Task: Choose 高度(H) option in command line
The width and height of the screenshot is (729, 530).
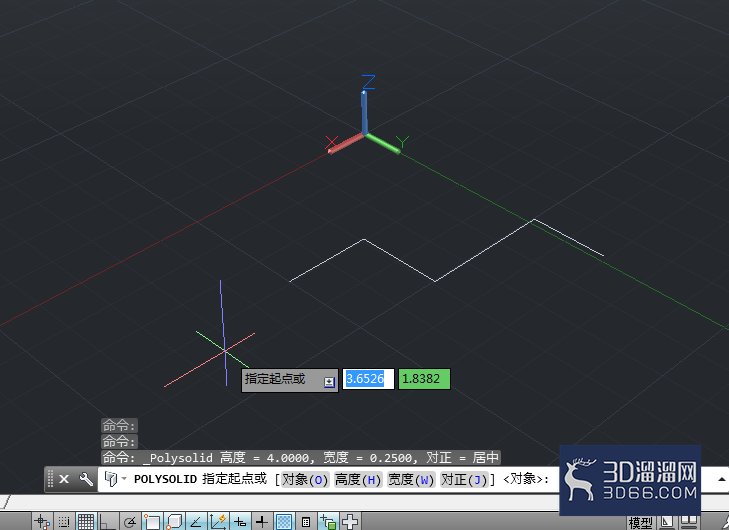Action: pyautogui.click(x=358, y=479)
